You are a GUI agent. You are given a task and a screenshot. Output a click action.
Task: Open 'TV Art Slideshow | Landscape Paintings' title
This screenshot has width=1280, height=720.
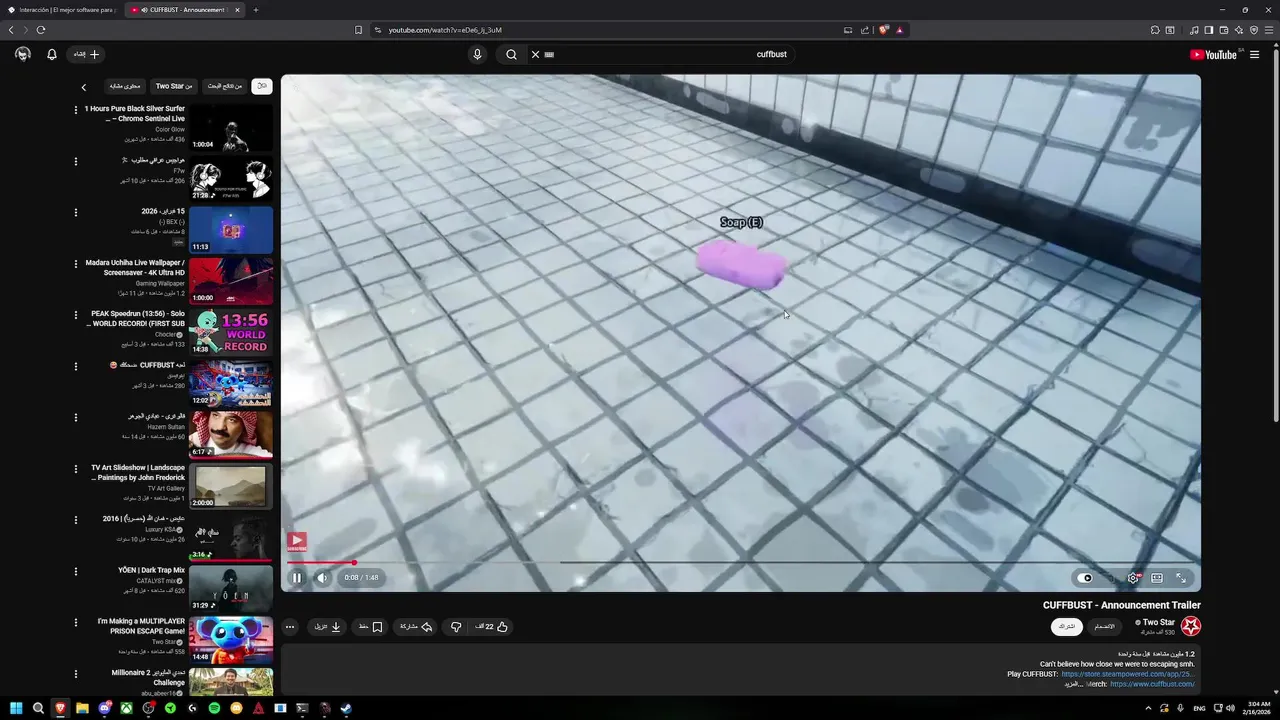pyautogui.click(x=138, y=472)
